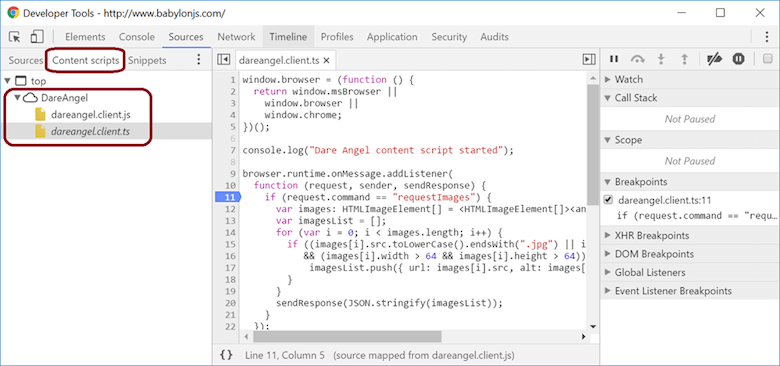Open the Security panel tab

coord(449,37)
